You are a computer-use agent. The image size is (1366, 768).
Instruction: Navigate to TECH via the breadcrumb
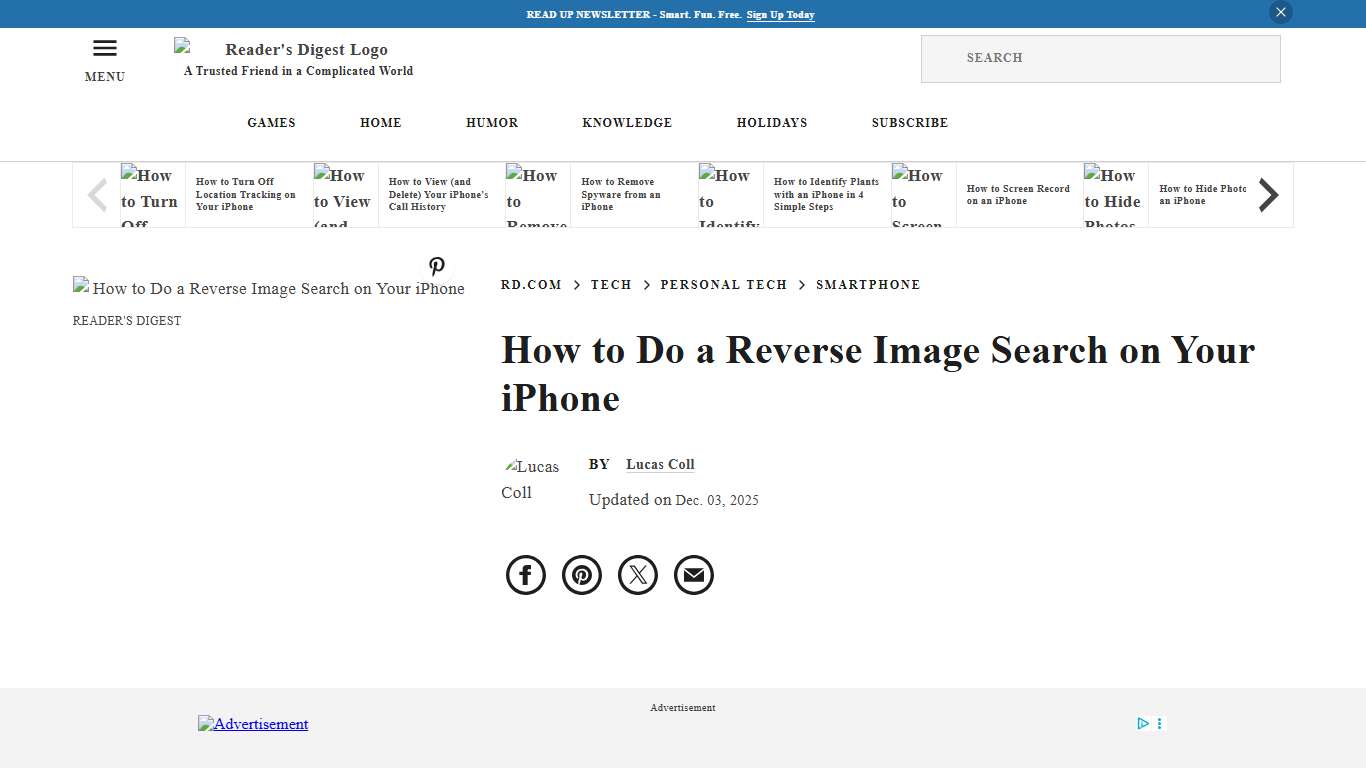611,284
